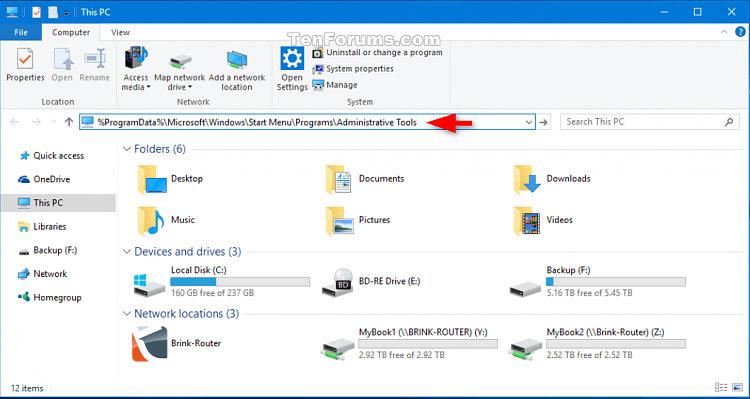
Task: Click the address bar path text
Action: pos(257,122)
